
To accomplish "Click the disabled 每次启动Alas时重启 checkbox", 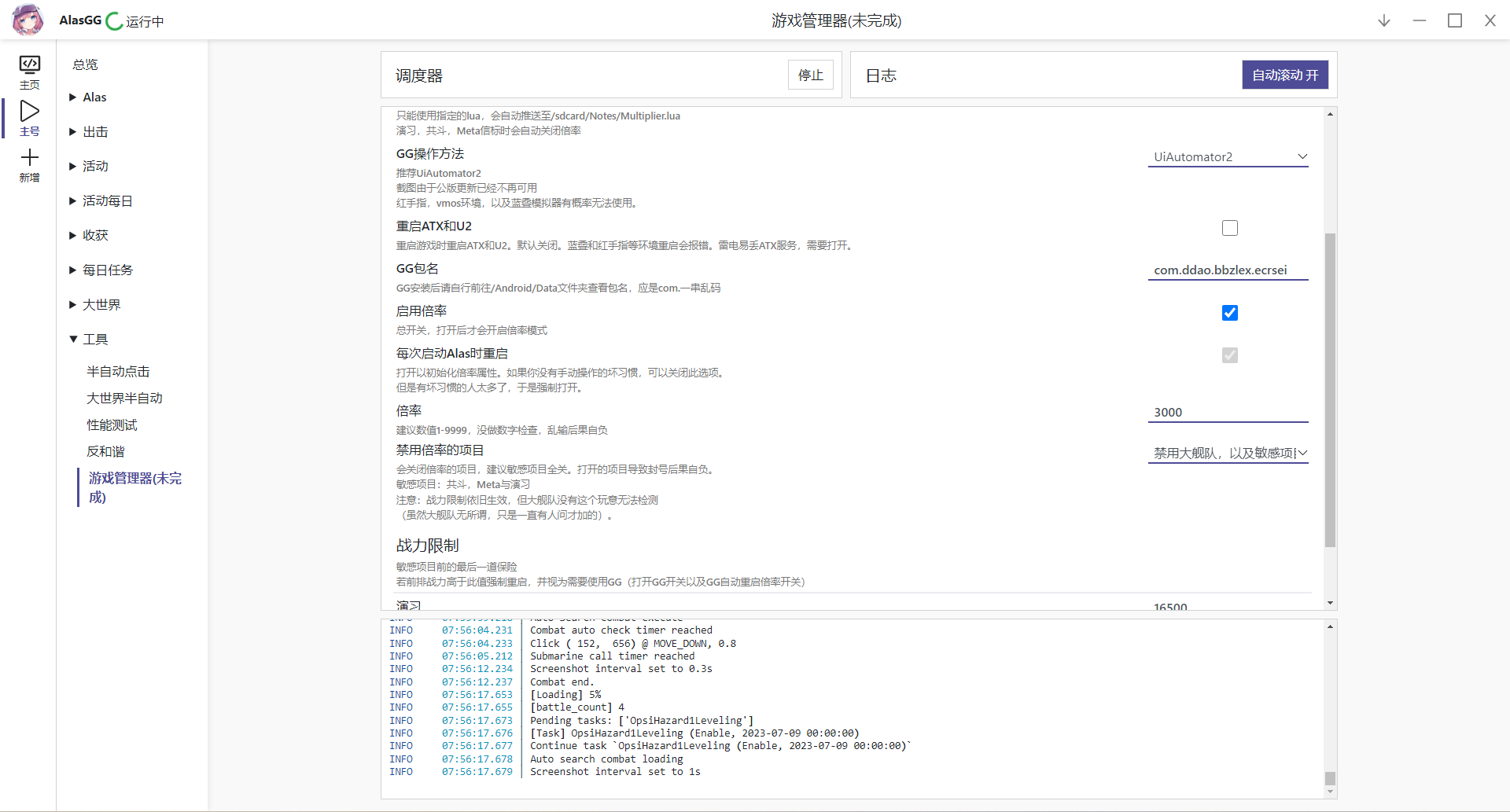I will pyautogui.click(x=1230, y=355).
